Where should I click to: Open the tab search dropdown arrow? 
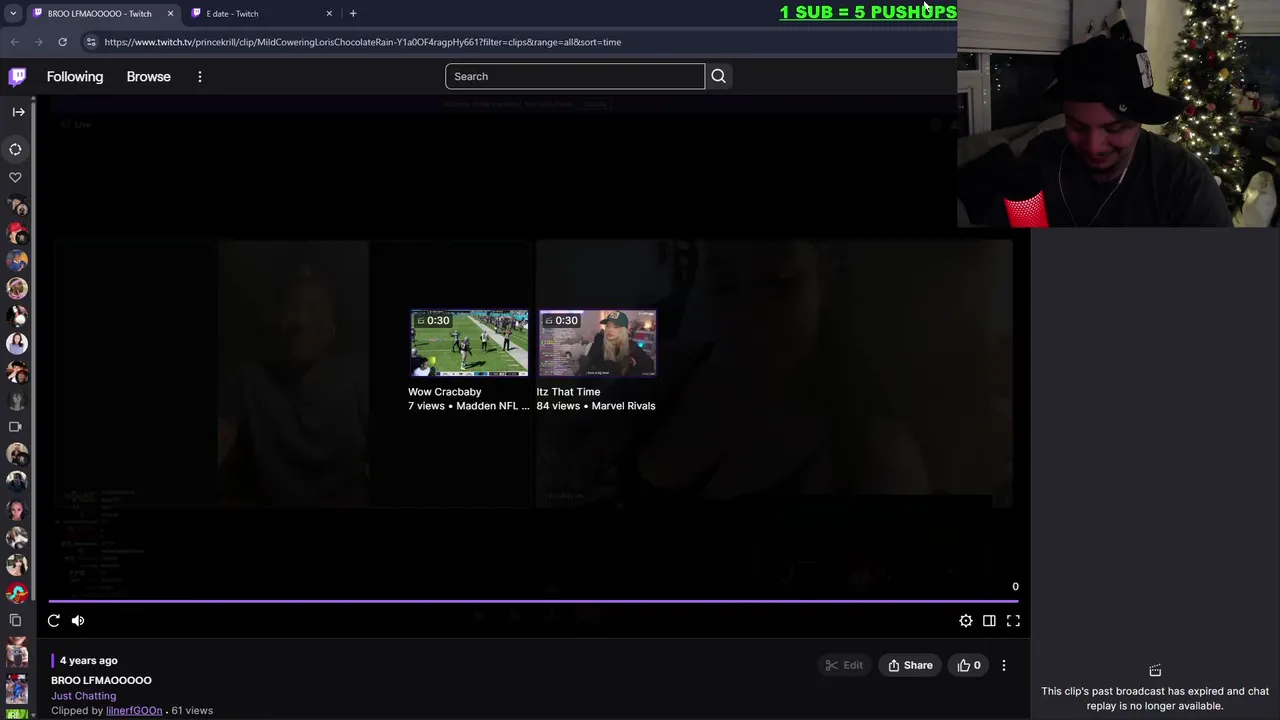[x=13, y=13]
